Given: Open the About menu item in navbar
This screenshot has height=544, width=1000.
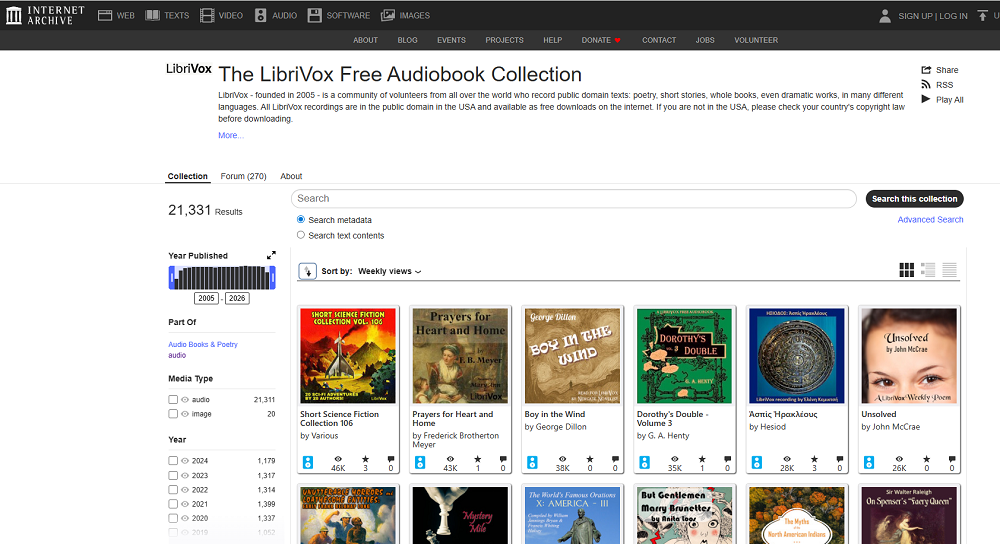Looking at the screenshot, I should (365, 40).
